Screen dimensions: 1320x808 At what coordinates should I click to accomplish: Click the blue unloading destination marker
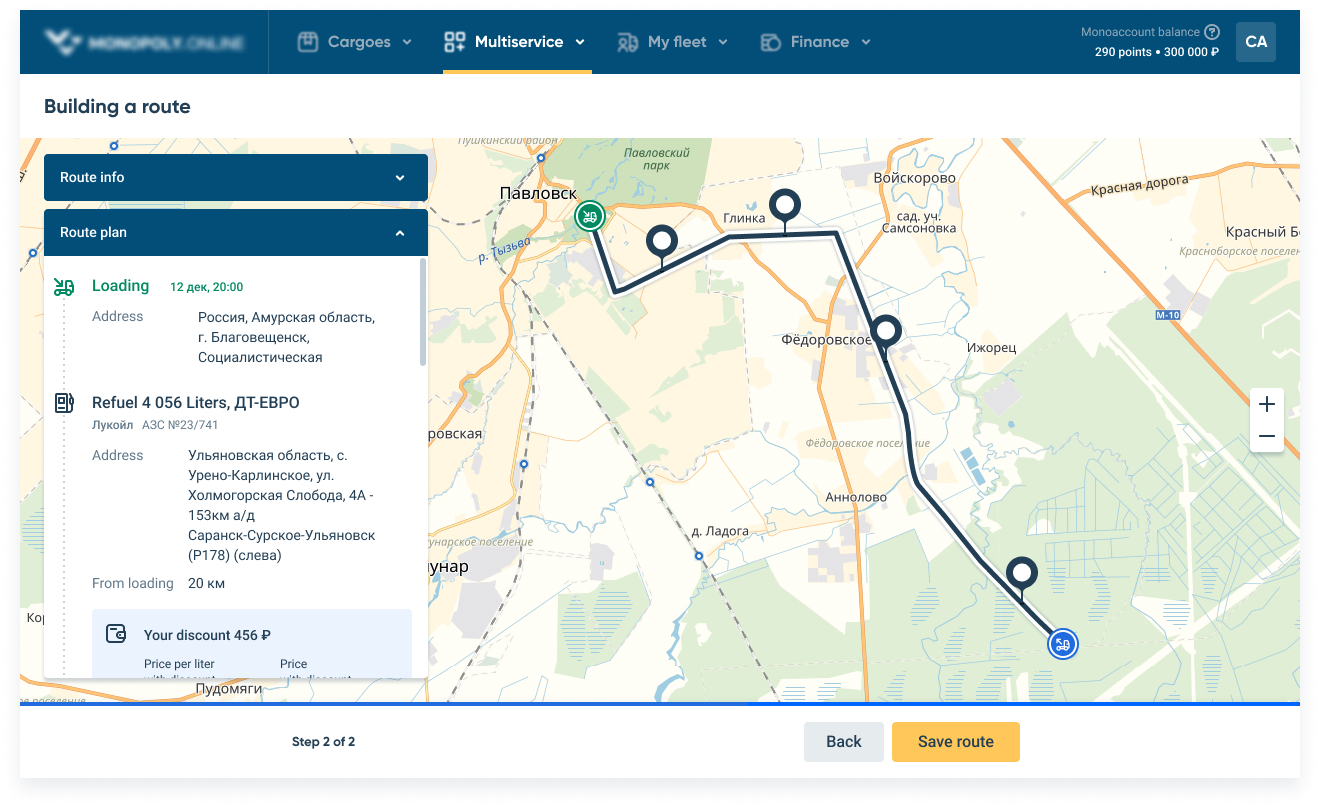point(1063,645)
